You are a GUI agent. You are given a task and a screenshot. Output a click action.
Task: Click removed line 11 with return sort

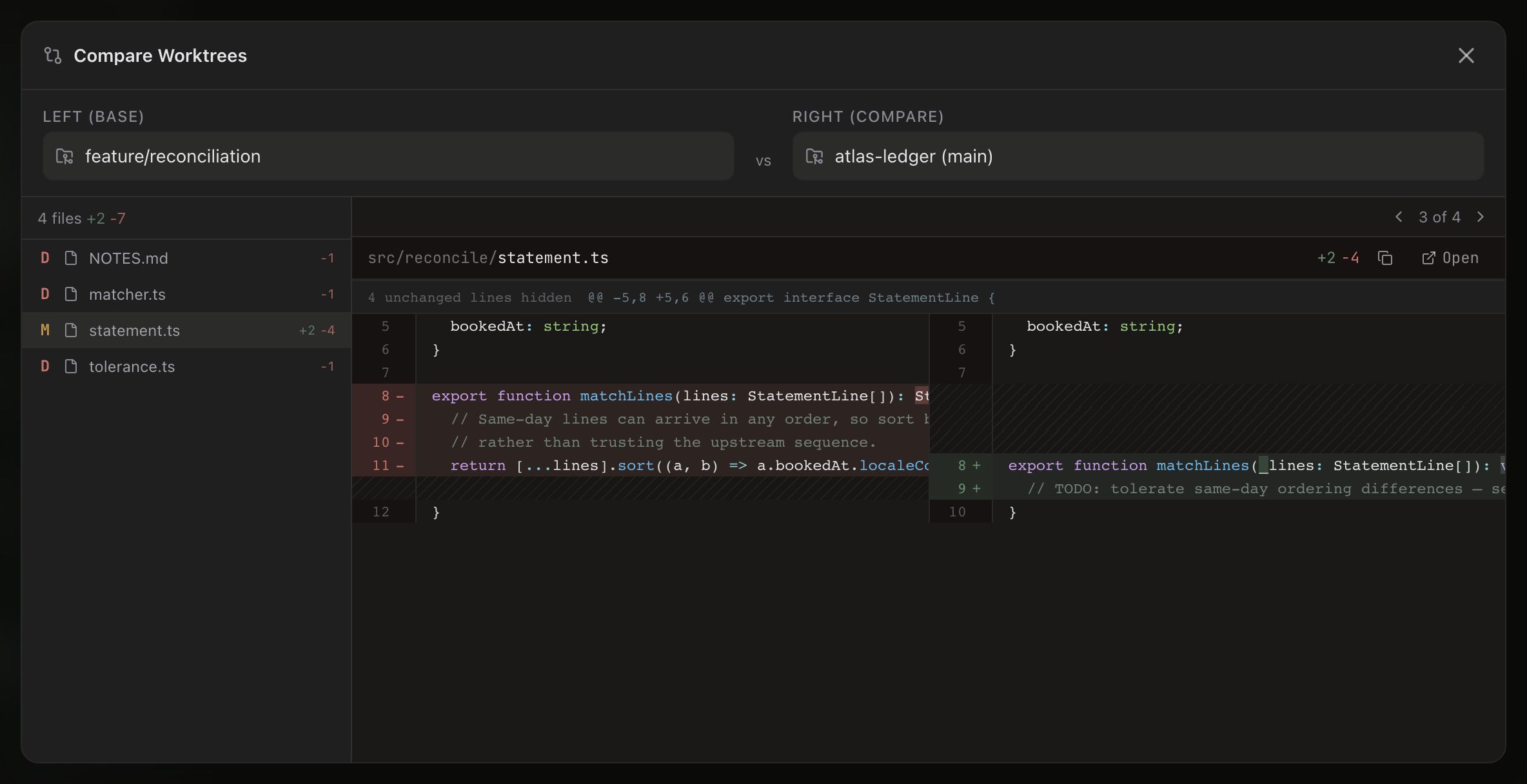pos(640,465)
